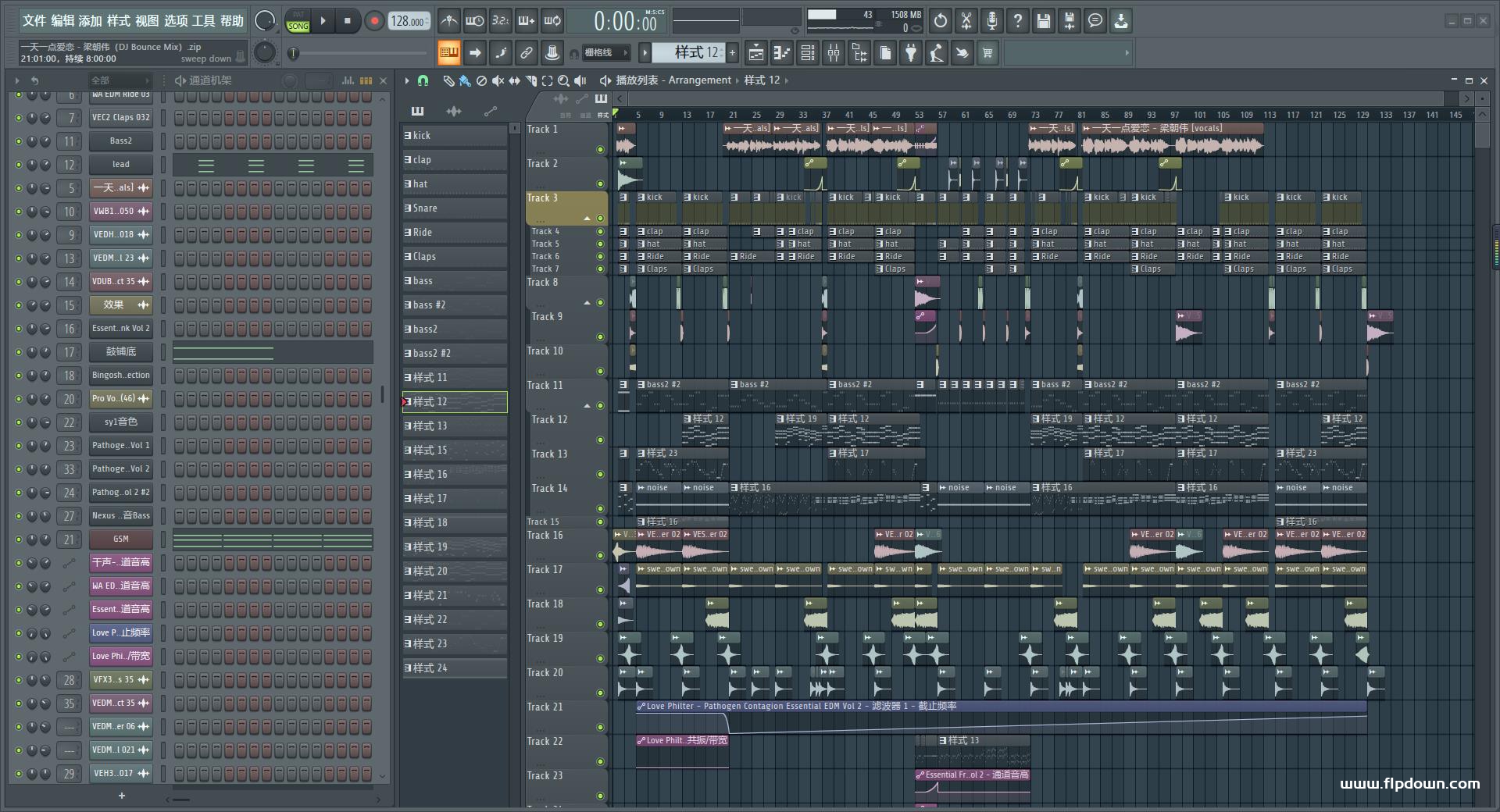The width and height of the screenshot is (1500, 812).
Task: Open the Add menu (添加)
Action: tap(91, 21)
